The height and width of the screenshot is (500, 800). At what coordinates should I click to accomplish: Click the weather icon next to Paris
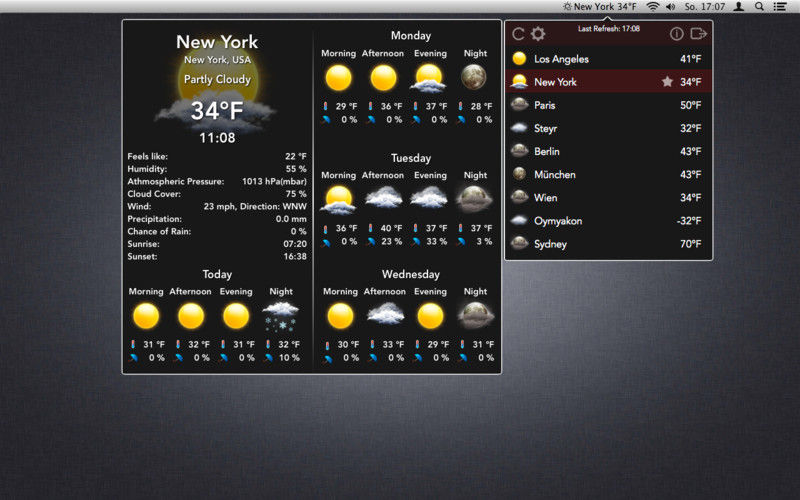(x=519, y=105)
